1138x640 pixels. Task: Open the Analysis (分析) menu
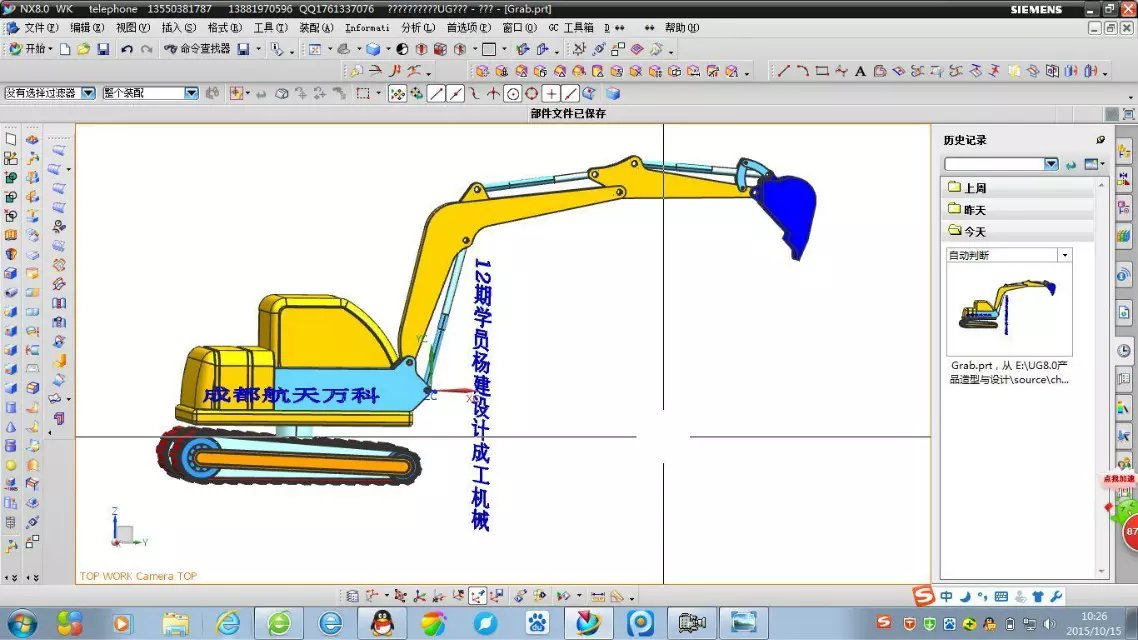click(418, 28)
